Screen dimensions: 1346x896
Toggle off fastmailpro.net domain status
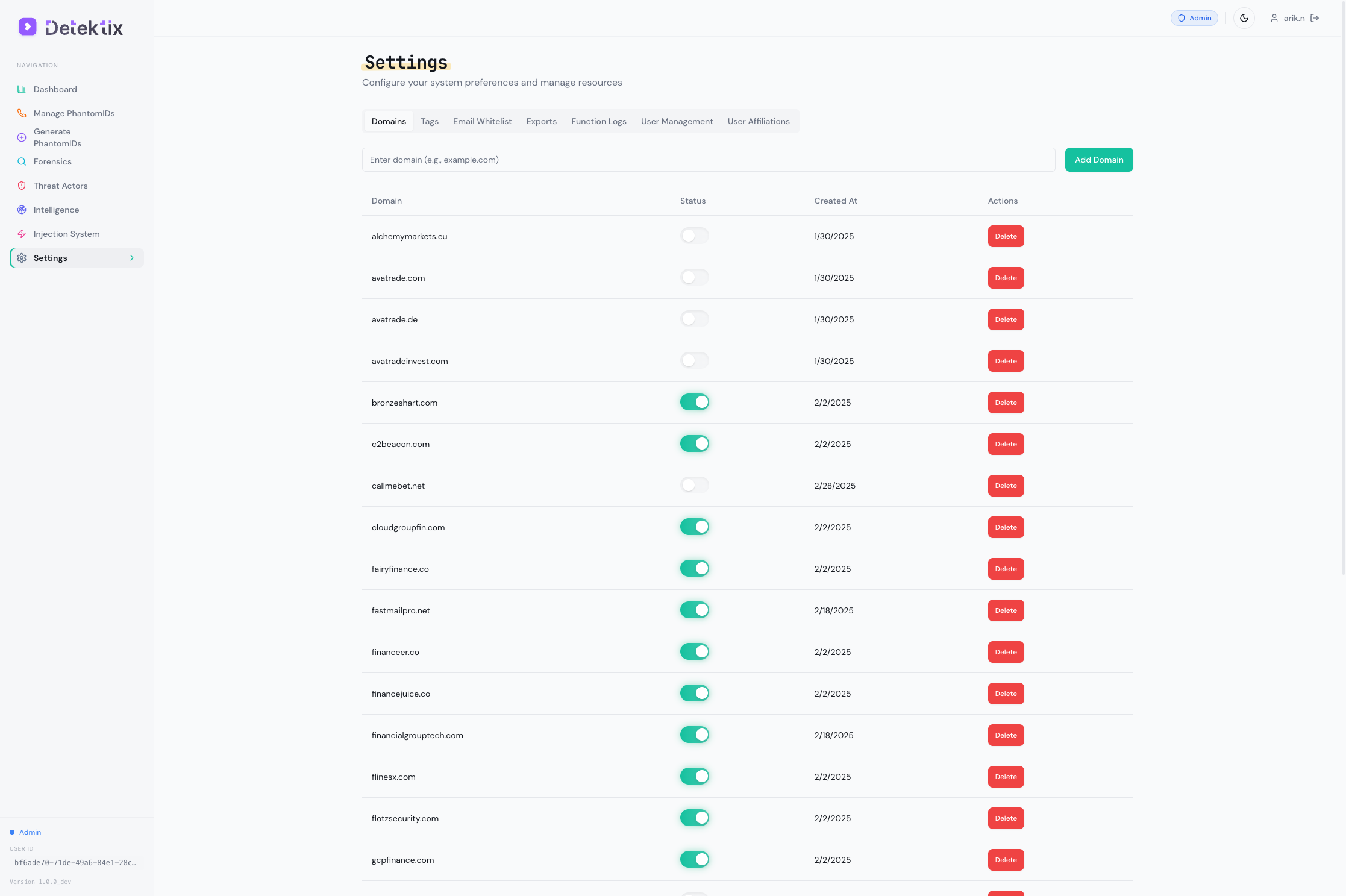pyautogui.click(x=694, y=610)
